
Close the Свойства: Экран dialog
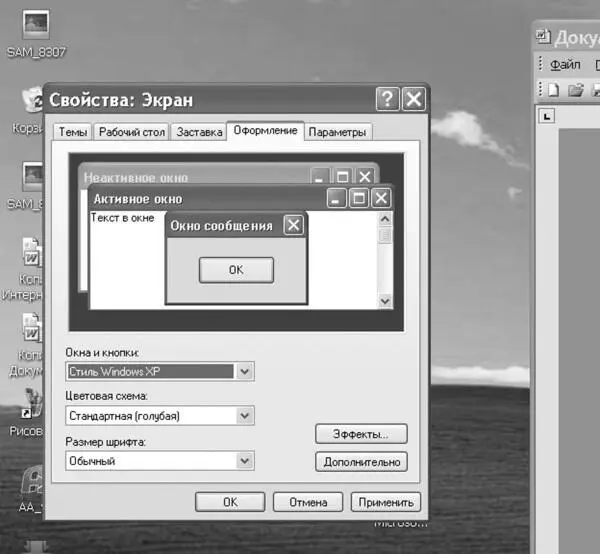[414, 99]
